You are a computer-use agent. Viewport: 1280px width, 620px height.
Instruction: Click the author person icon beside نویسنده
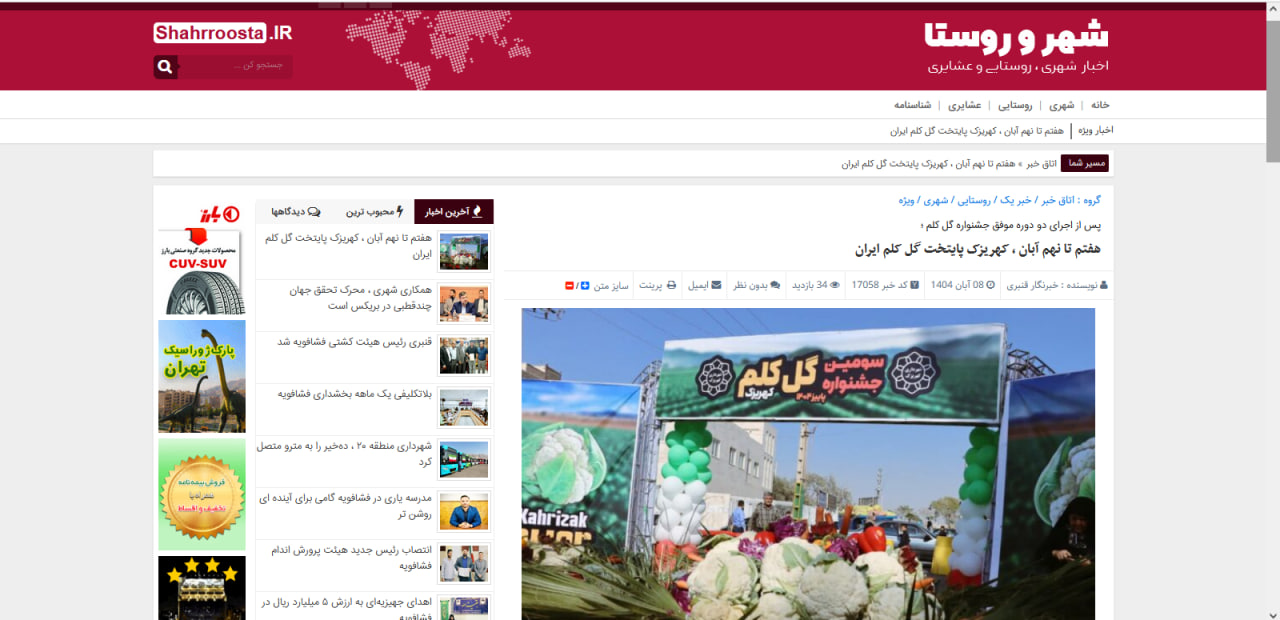[1104, 285]
